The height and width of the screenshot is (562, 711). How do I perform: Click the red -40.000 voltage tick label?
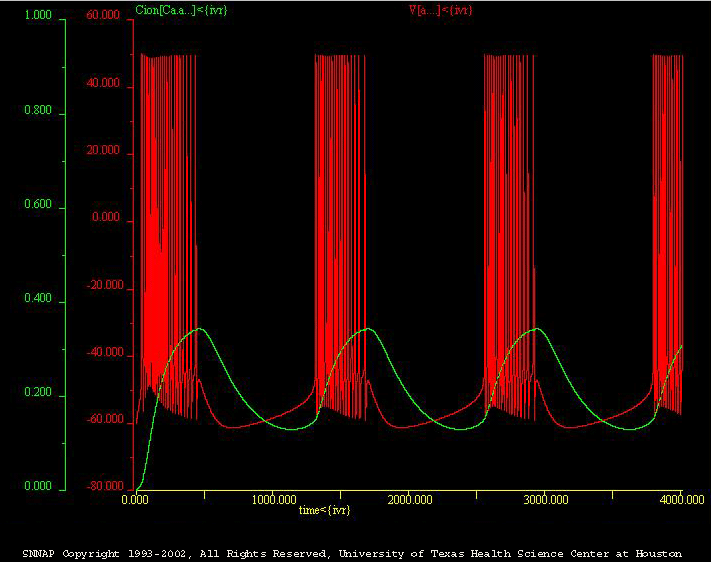point(102,354)
